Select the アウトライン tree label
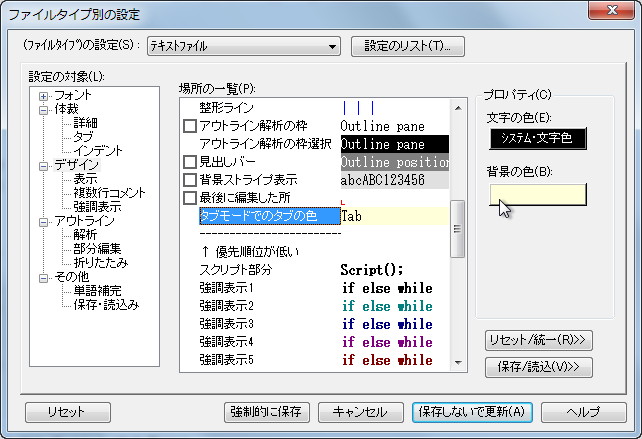 pos(84,221)
